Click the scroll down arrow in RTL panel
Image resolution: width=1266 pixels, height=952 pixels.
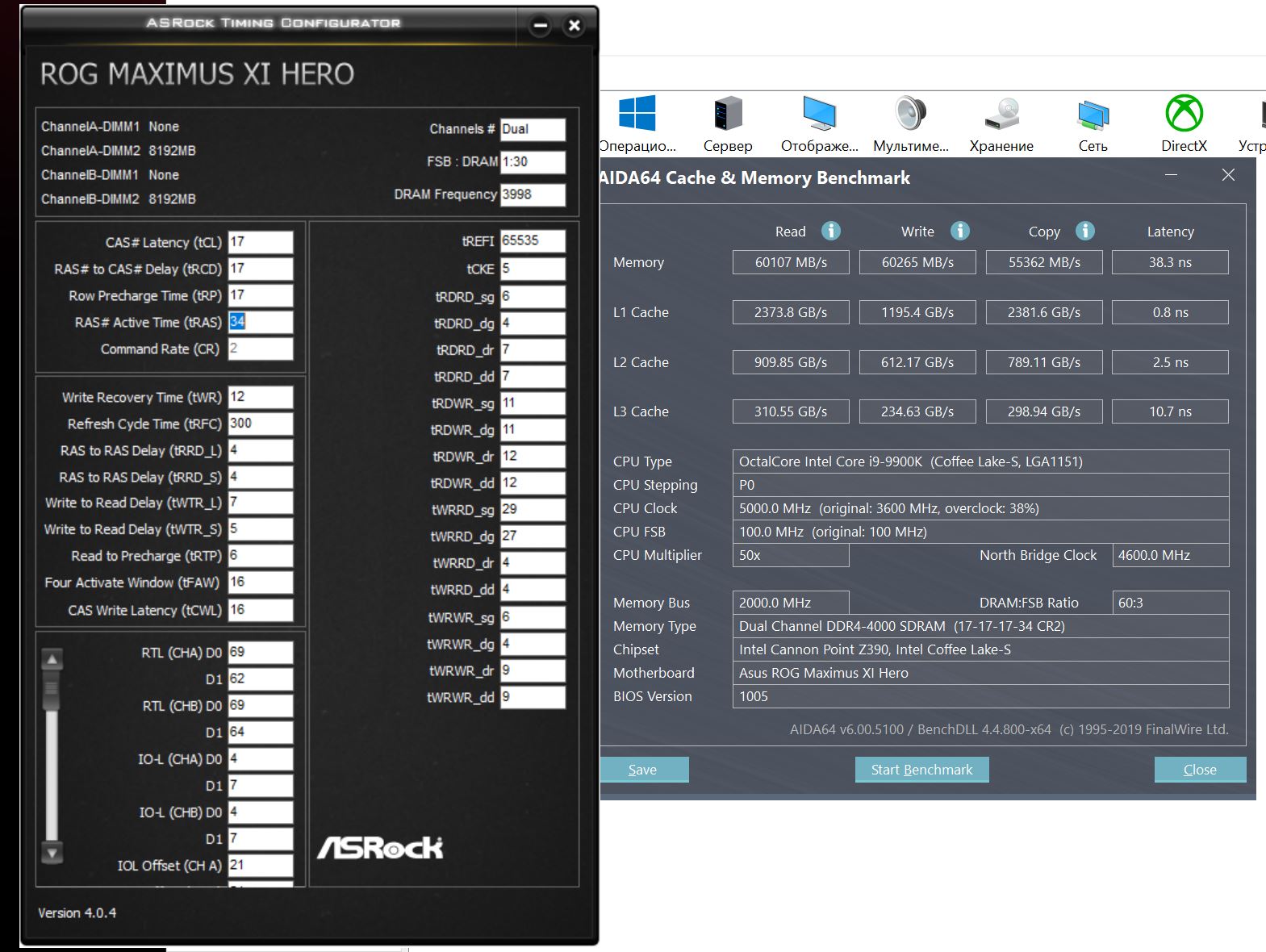tap(52, 853)
